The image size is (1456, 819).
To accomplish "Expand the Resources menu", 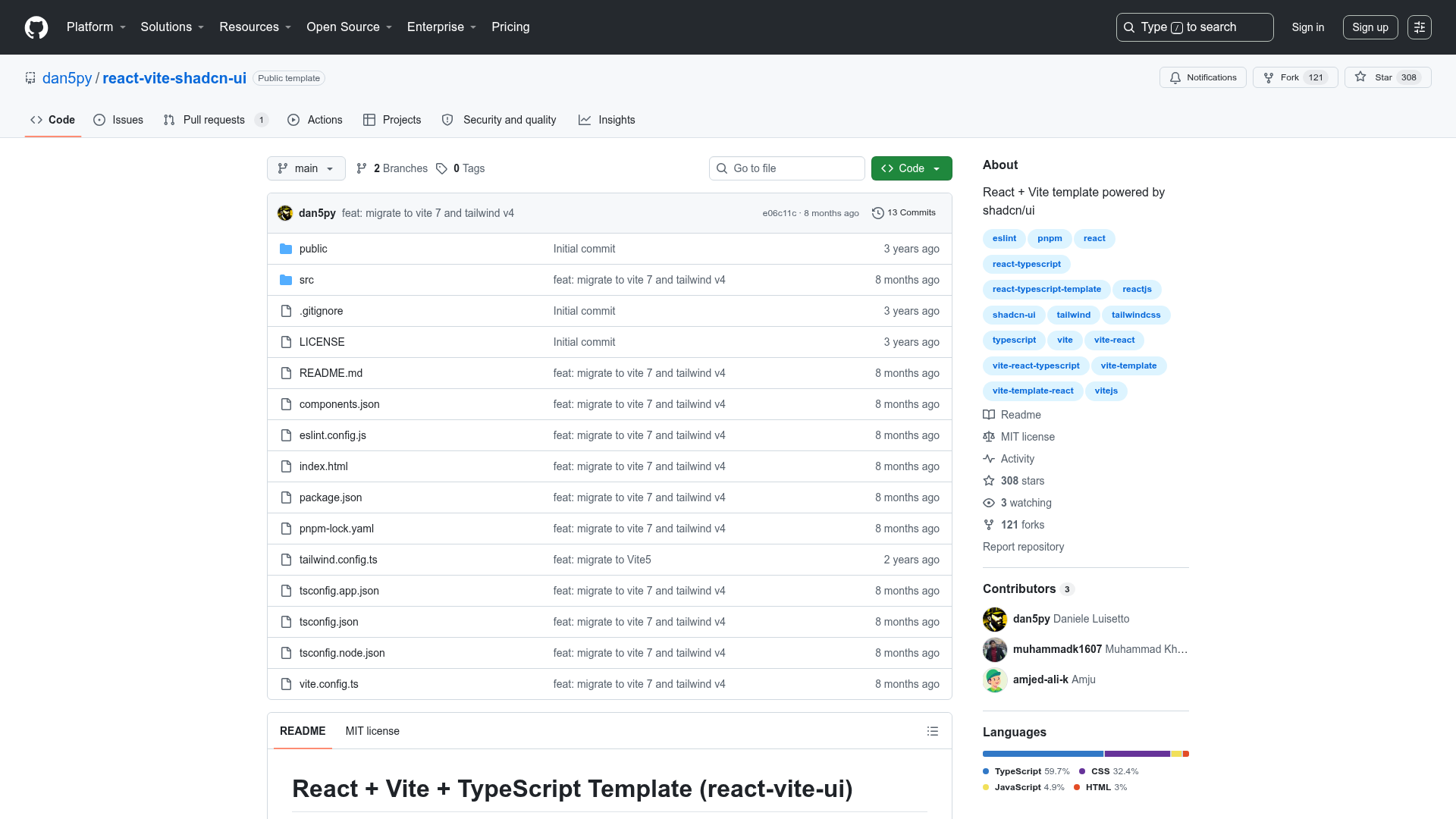I will pyautogui.click(x=256, y=27).
